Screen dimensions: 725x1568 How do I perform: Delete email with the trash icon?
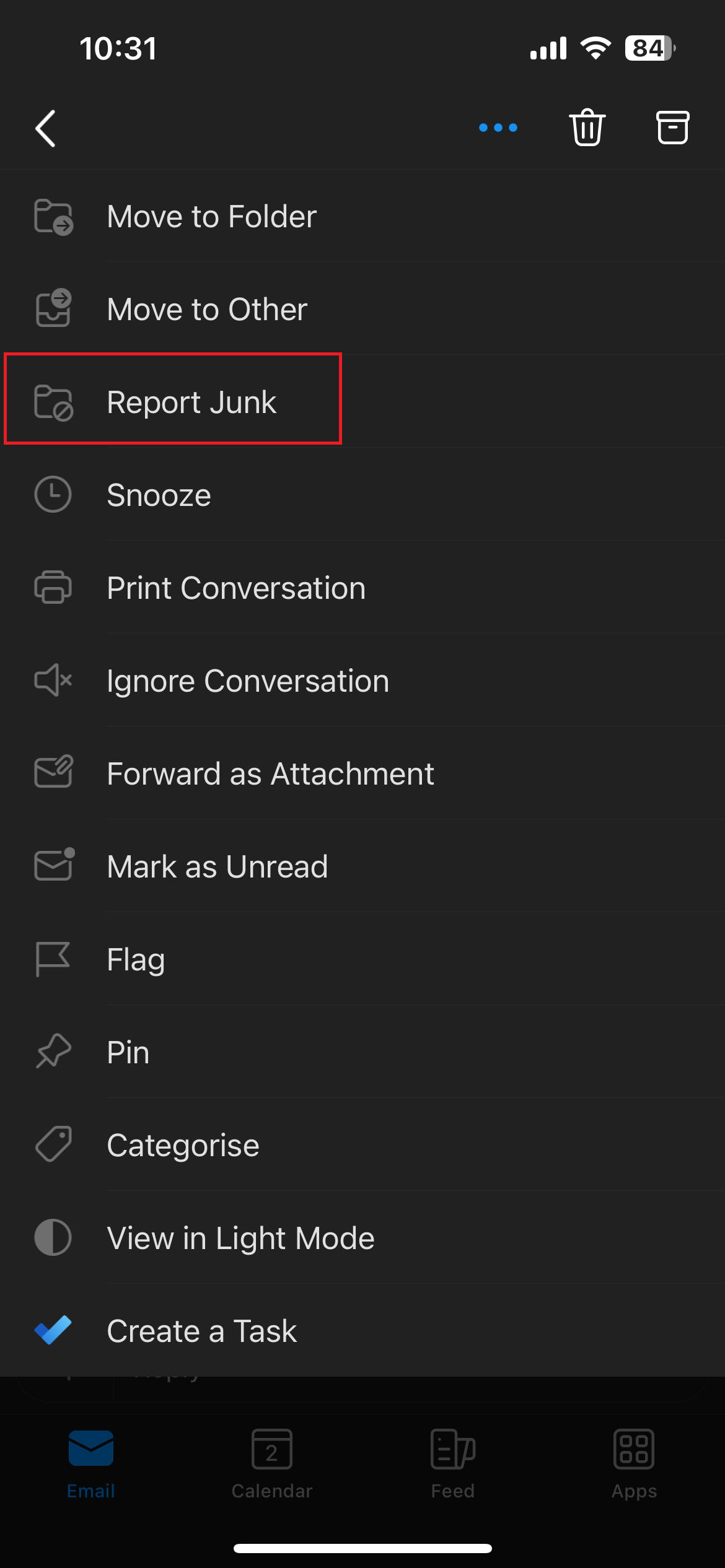click(x=587, y=128)
